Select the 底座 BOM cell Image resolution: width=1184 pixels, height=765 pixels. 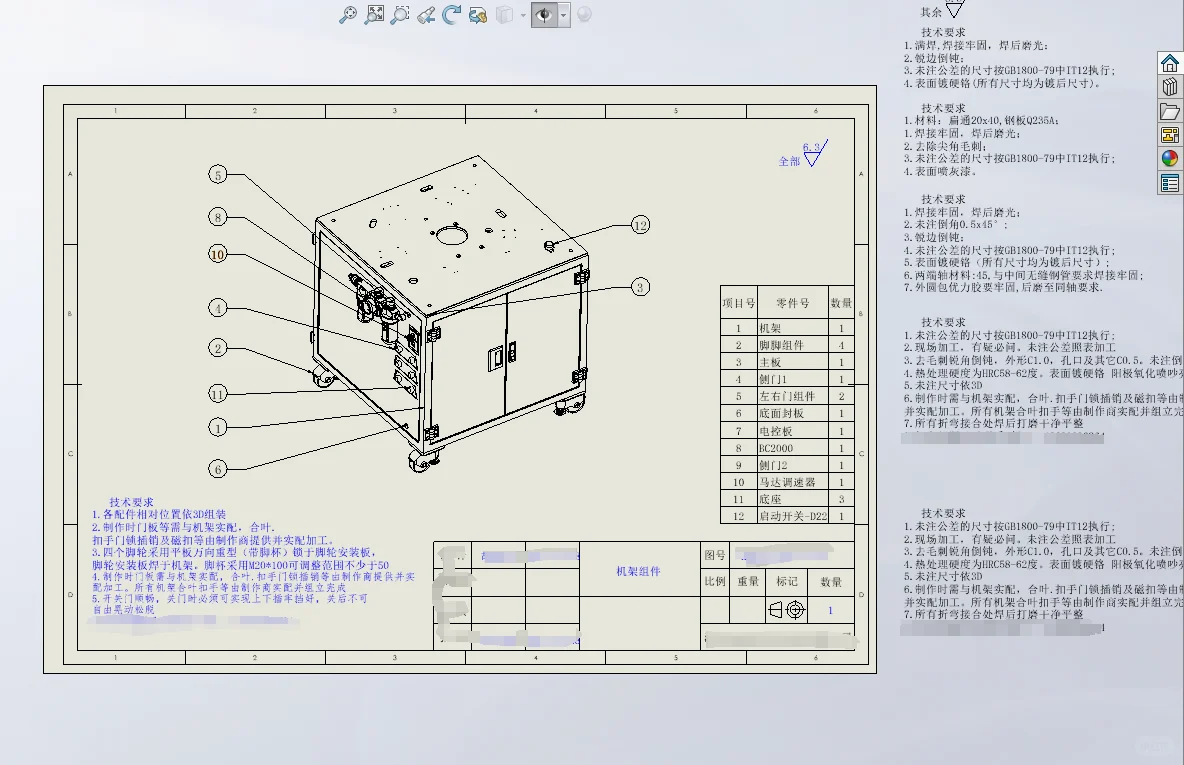point(793,499)
